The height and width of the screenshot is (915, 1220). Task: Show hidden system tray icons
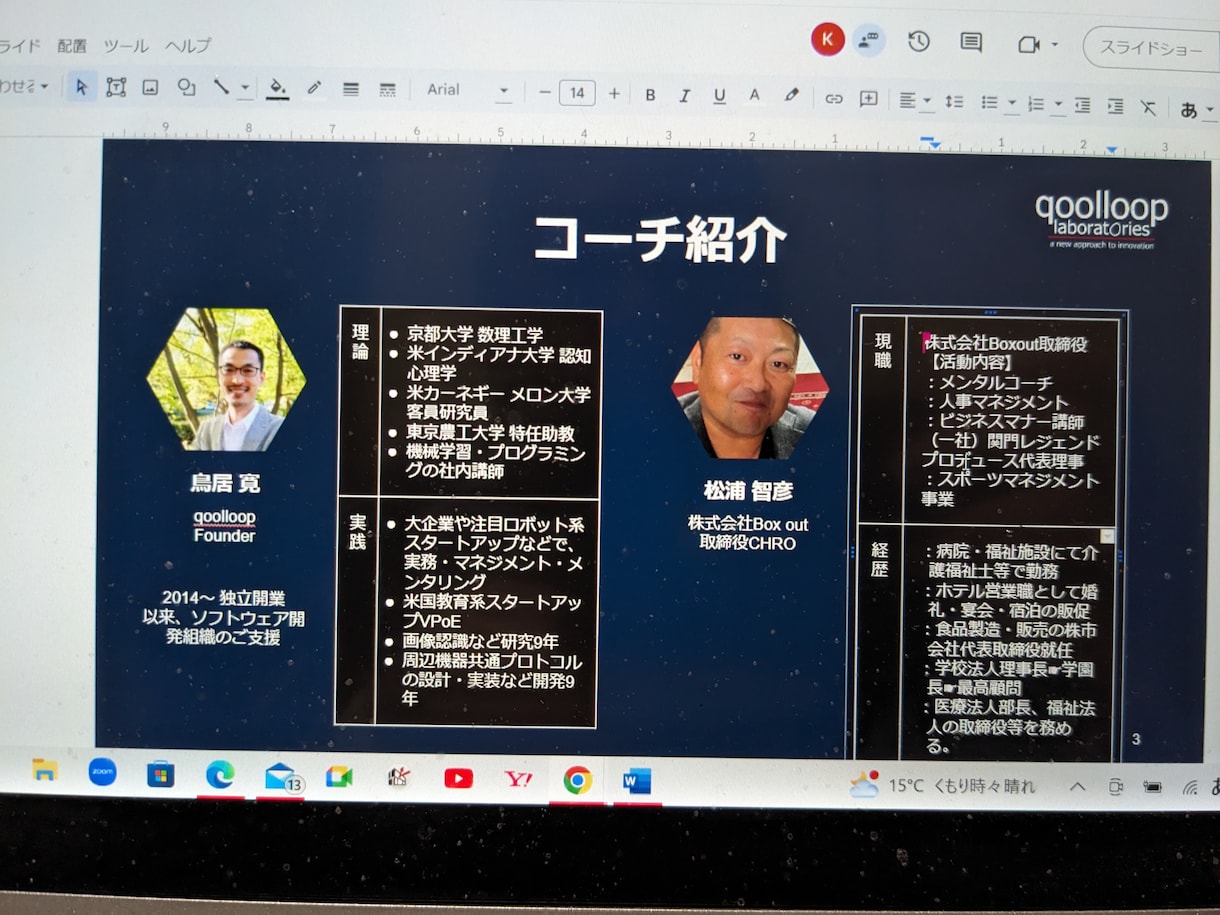(x=1077, y=787)
